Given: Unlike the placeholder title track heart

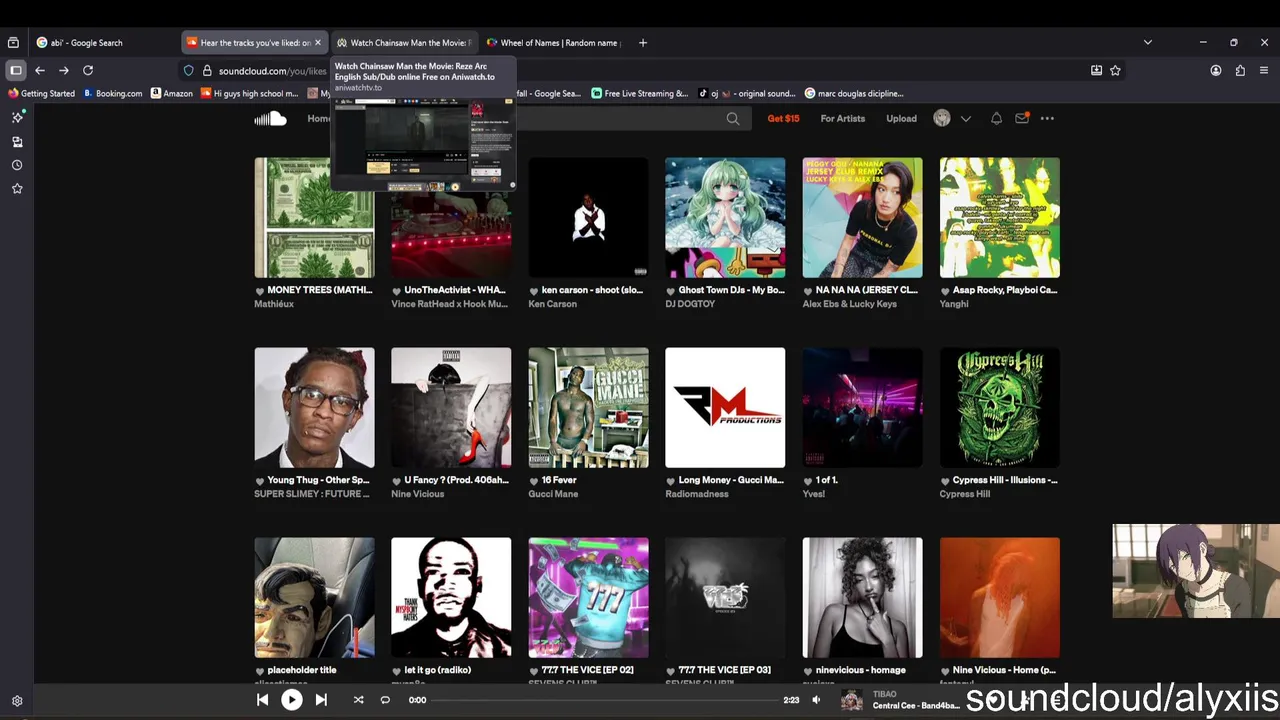Looking at the screenshot, I should [260, 671].
